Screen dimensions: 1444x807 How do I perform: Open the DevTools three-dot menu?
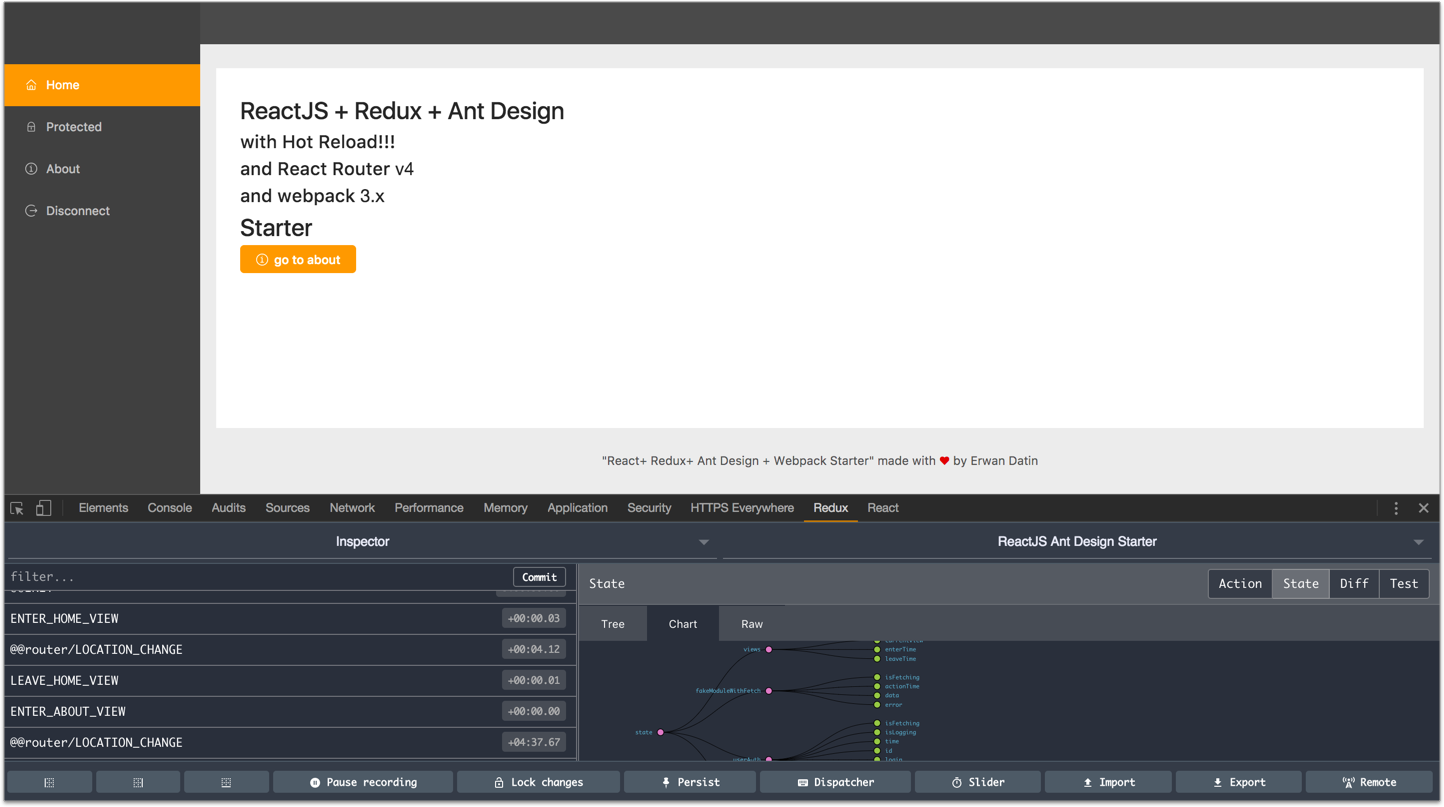pos(1396,509)
